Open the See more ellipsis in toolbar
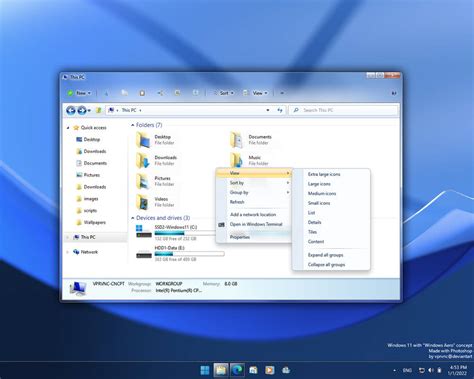The image size is (474, 379). pos(282,93)
